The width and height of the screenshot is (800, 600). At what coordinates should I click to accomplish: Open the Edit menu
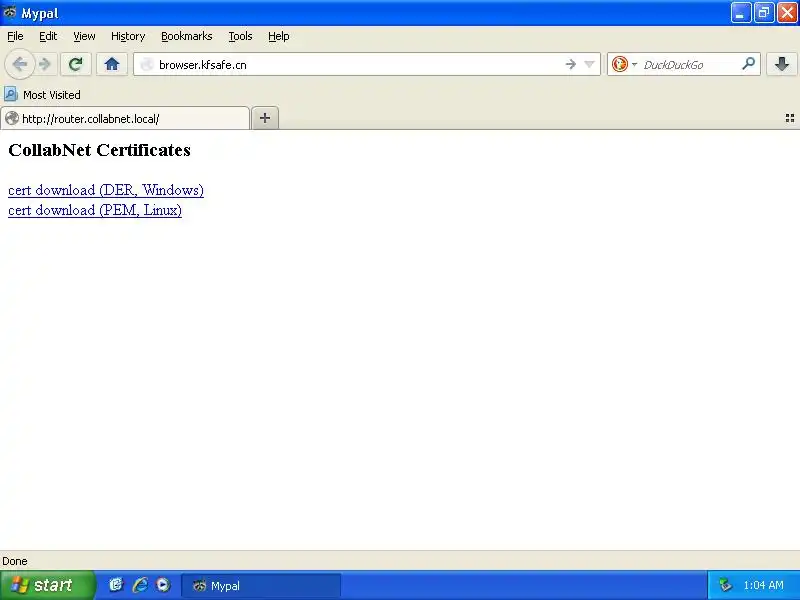48,36
